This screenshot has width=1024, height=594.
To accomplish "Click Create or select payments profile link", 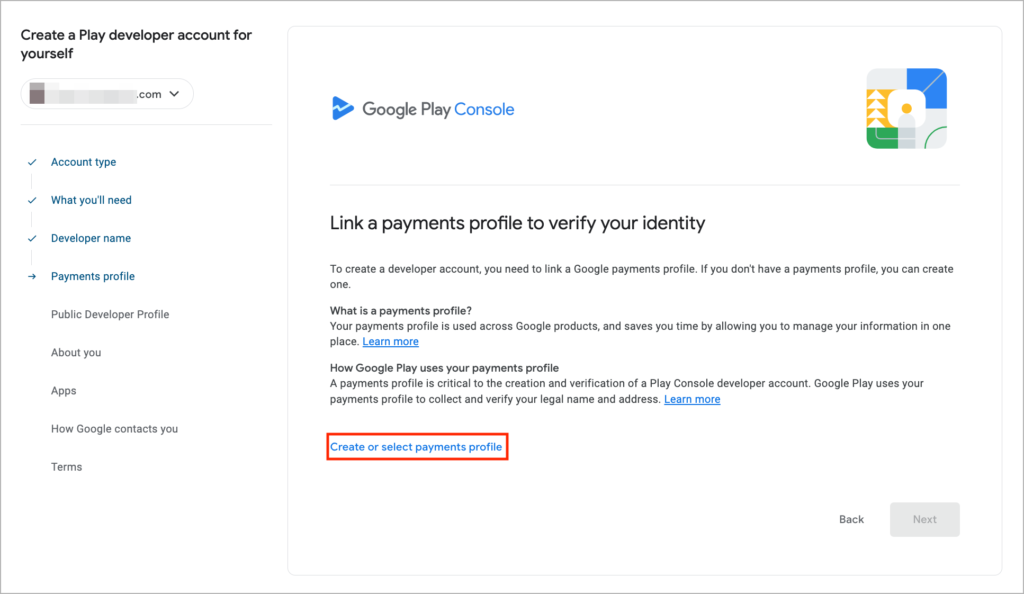I will click(x=416, y=447).
